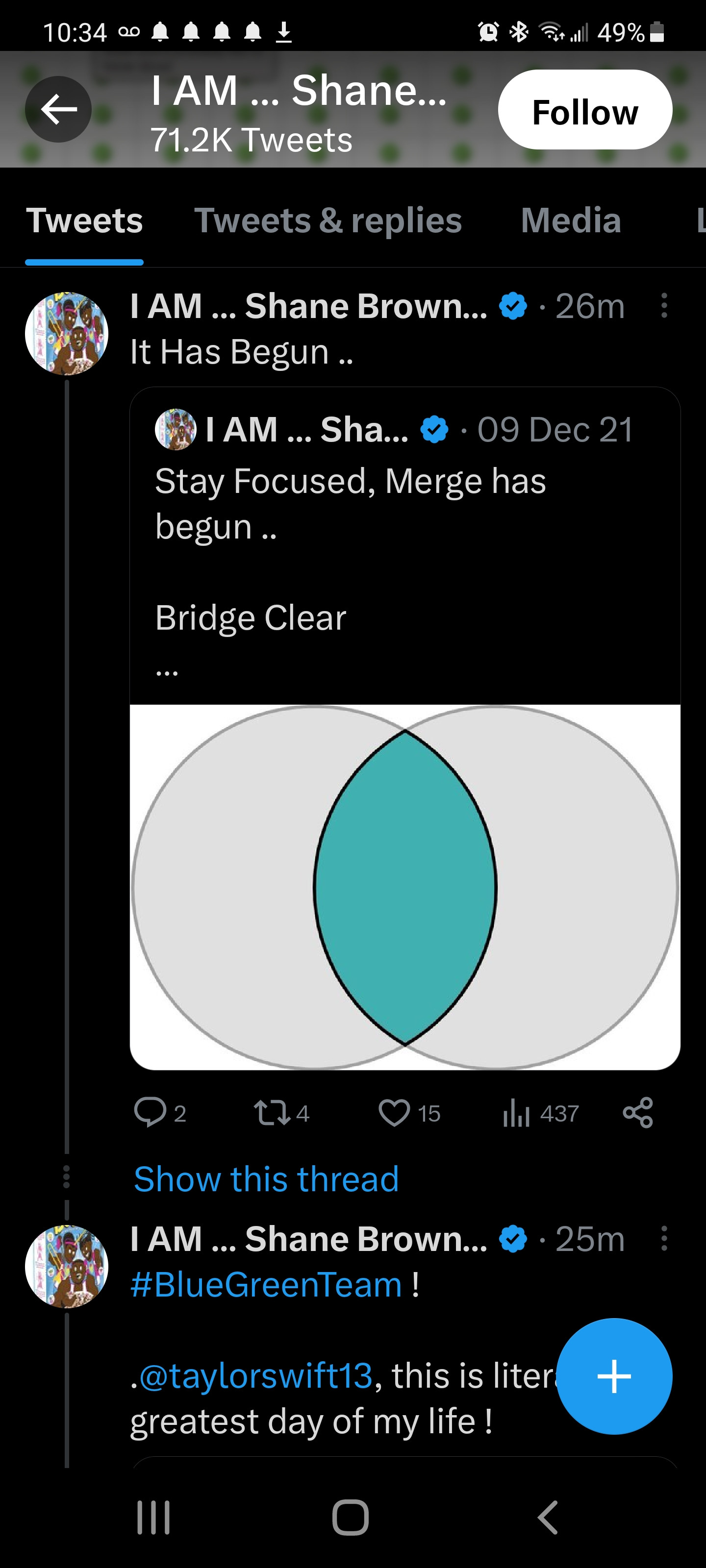Like the 'It Has Begun' tweet
The image size is (706, 1568).
[x=395, y=1113]
